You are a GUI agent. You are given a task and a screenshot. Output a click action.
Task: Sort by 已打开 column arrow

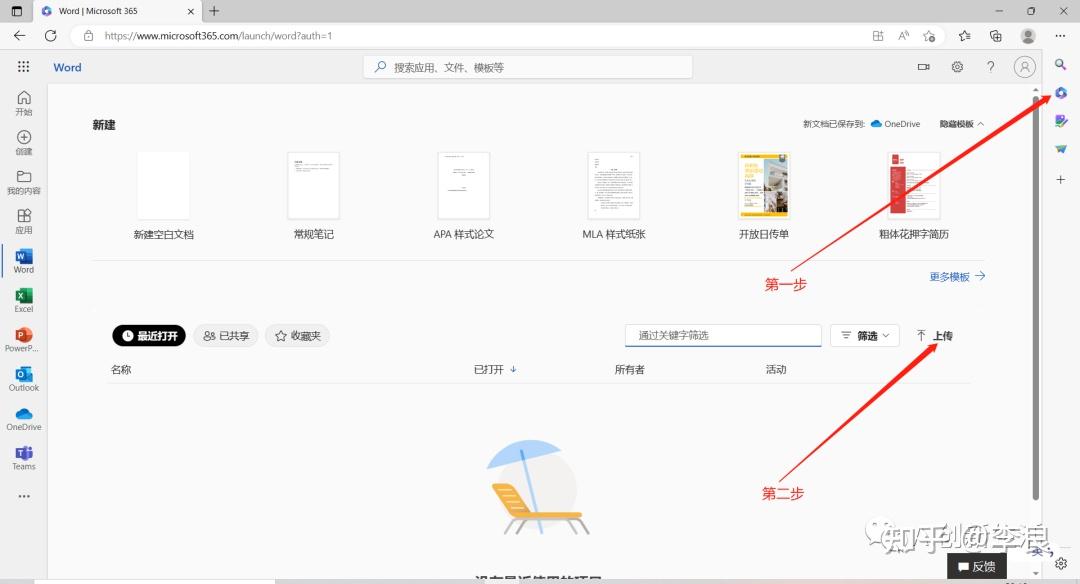pos(513,369)
